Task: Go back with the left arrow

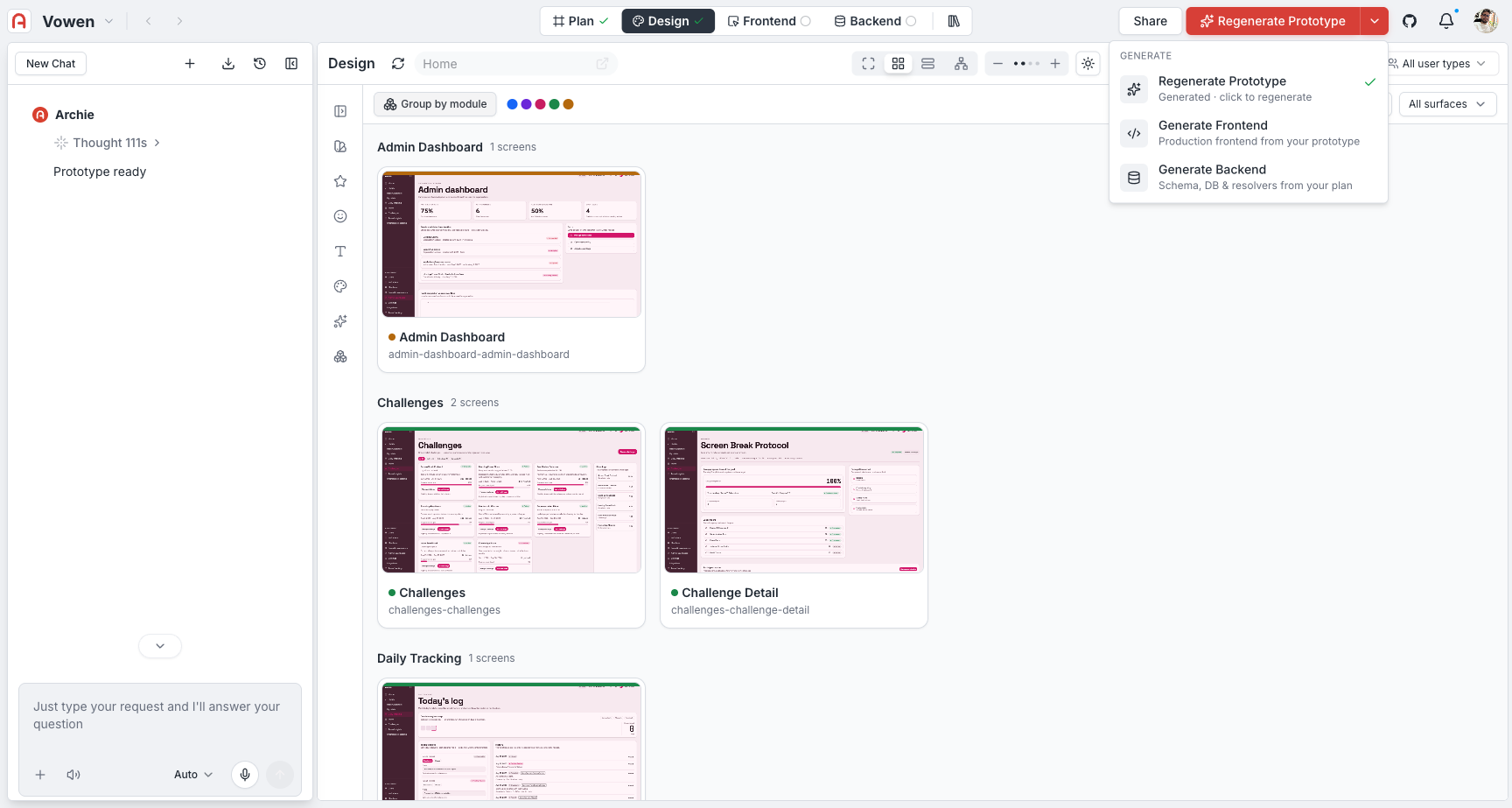Action: (149, 21)
